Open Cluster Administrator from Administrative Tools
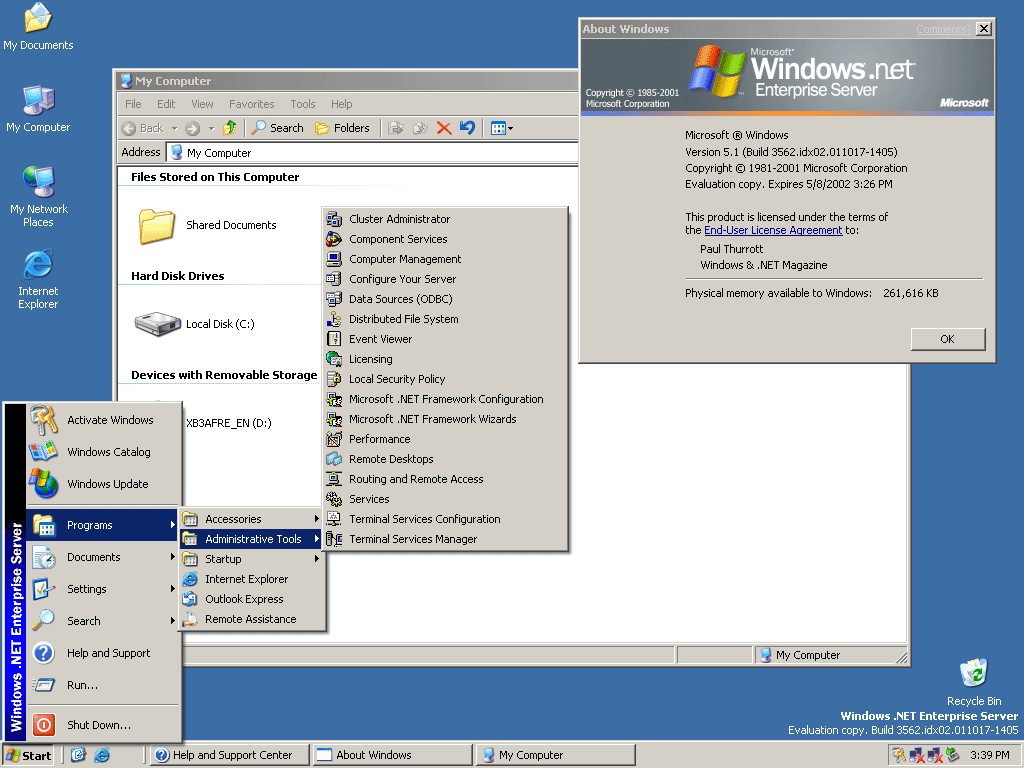The width and height of the screenshot is (1024, 768). click(x=445, y=219)
